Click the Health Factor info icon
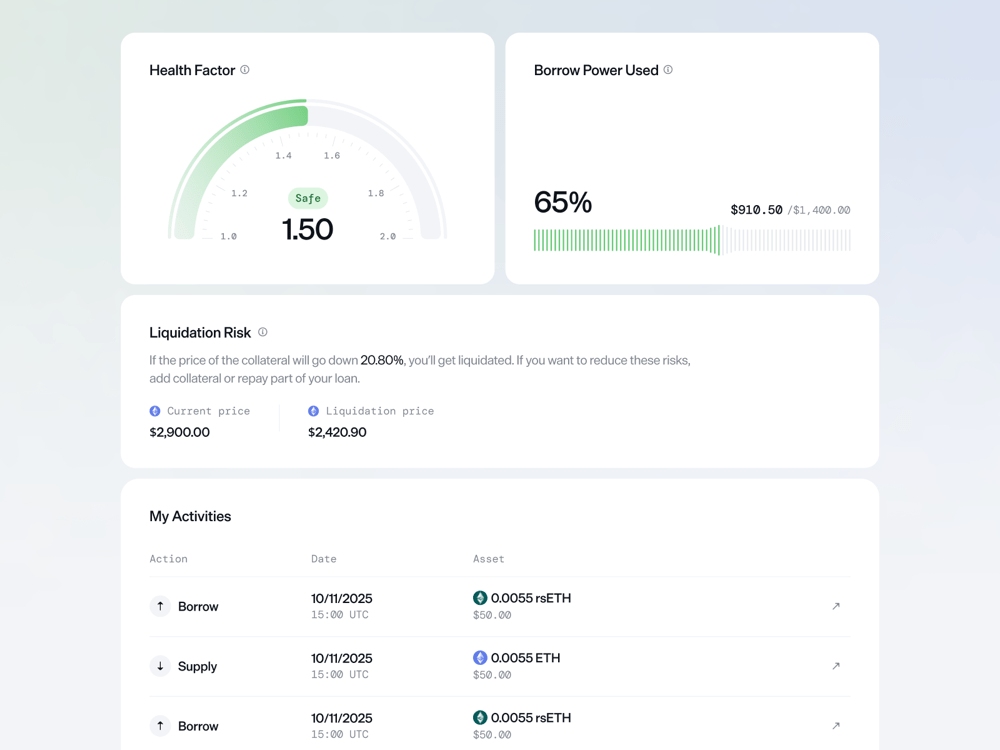The width and height of the screenshot is (1000, 750). (x=245, y=70)
